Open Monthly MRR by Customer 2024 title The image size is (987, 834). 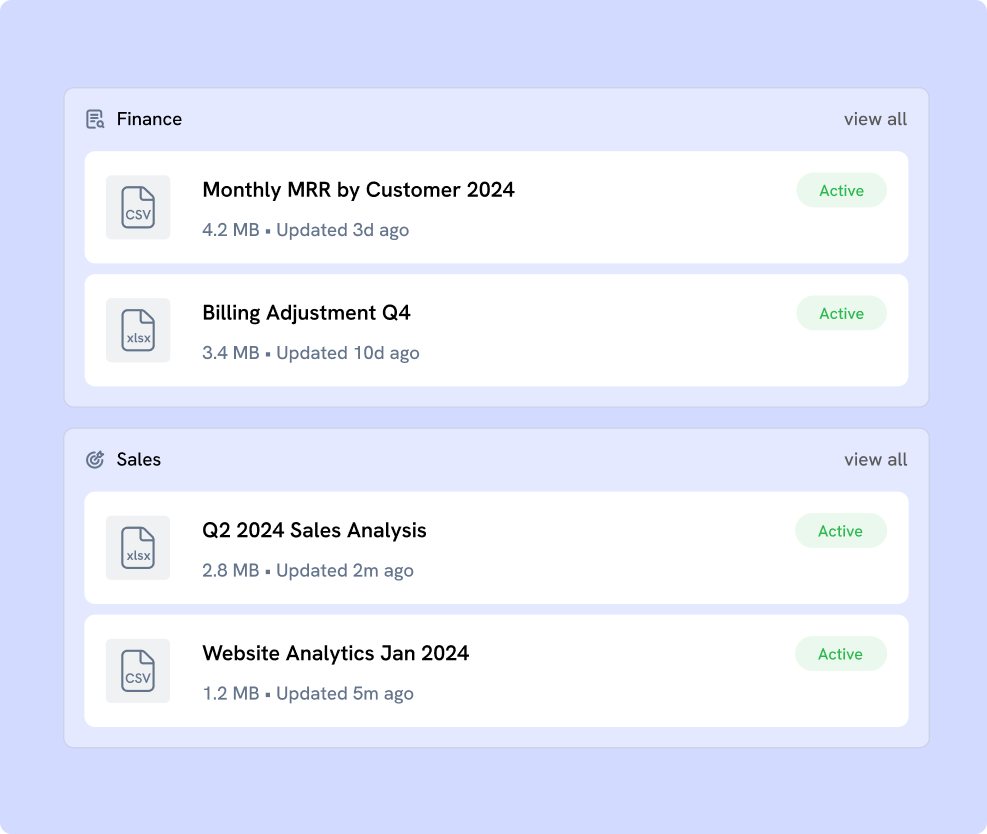click(358, 190)
